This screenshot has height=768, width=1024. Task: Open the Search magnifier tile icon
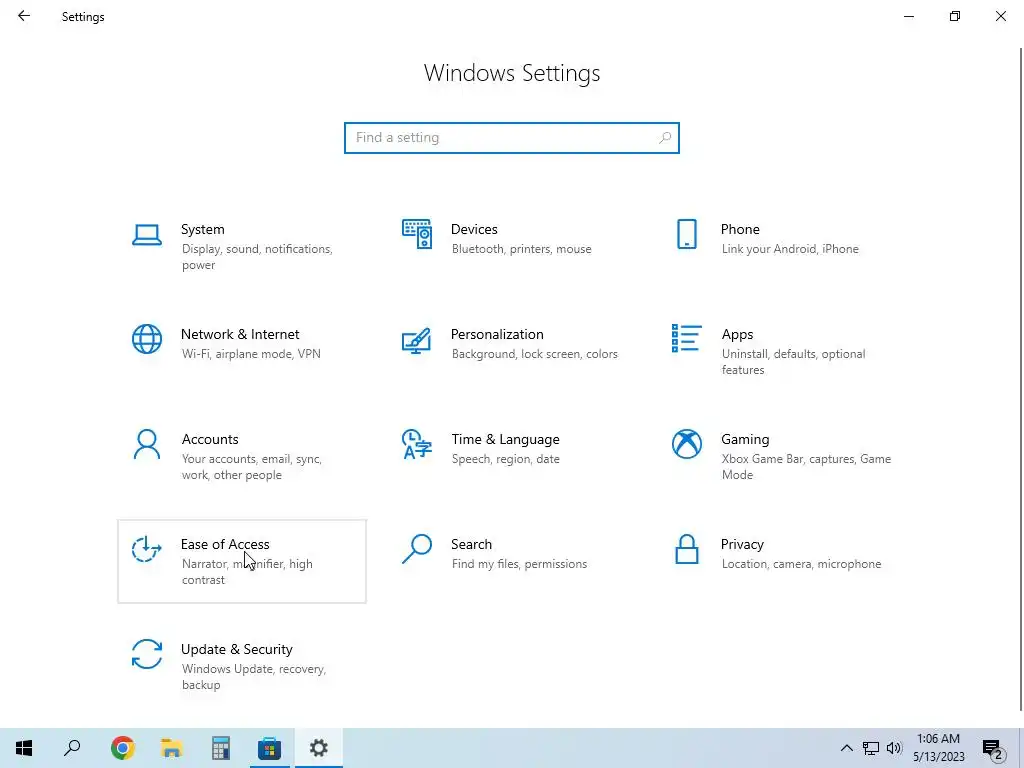[417, 549]
